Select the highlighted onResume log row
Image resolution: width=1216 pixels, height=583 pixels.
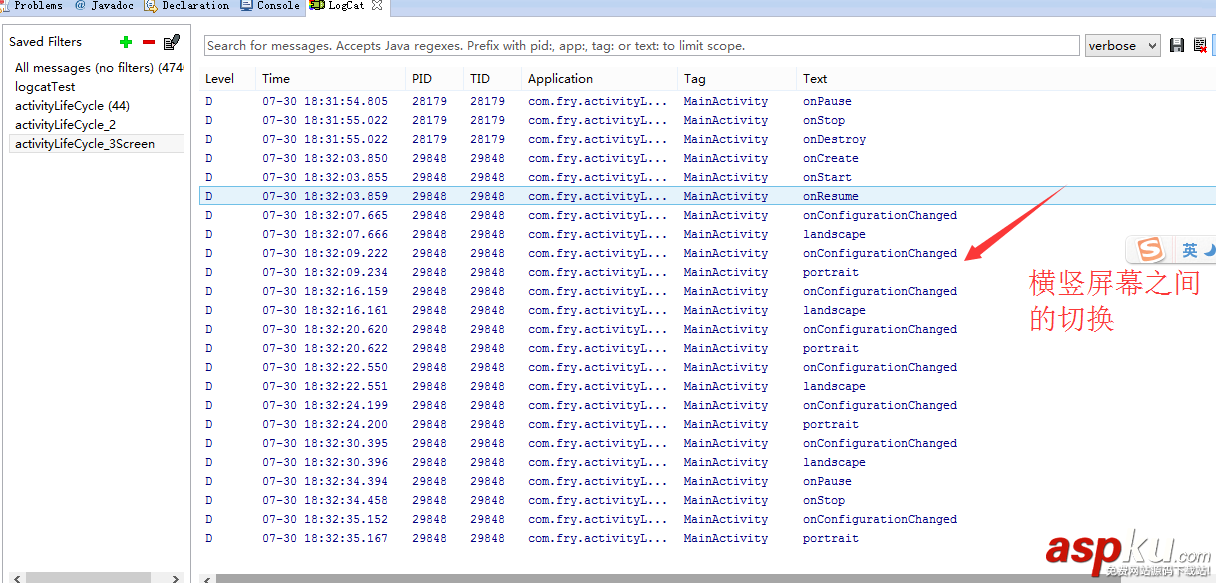(x=708, y=196)
